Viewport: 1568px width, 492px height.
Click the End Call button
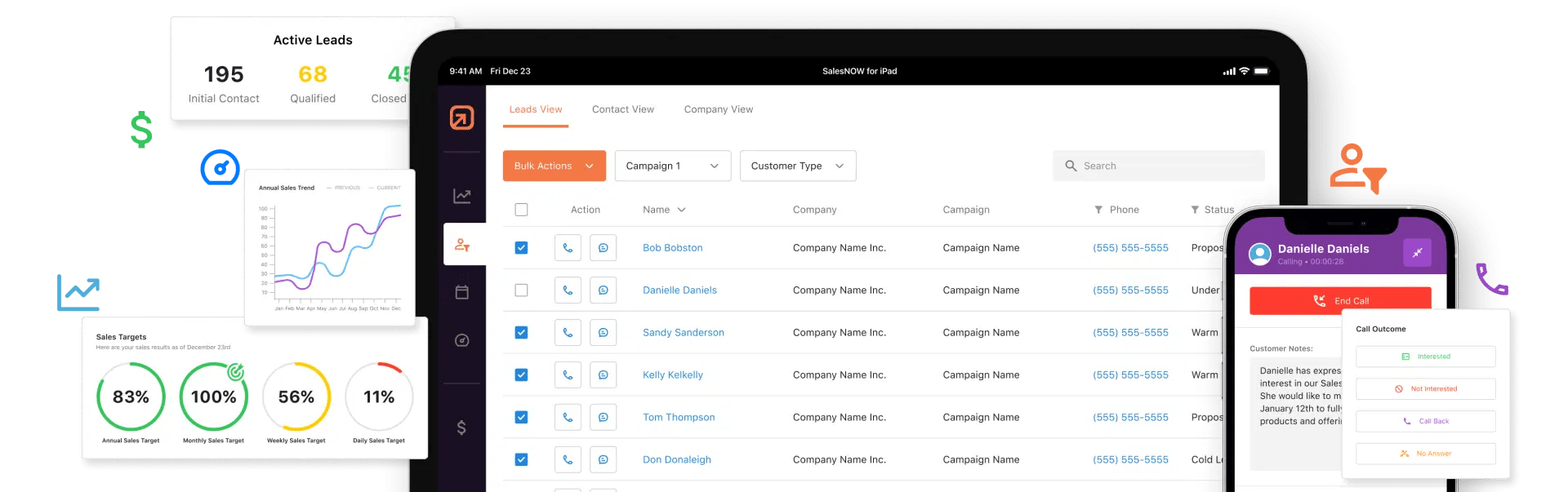pyautogui.click(x=1340, y=300)
